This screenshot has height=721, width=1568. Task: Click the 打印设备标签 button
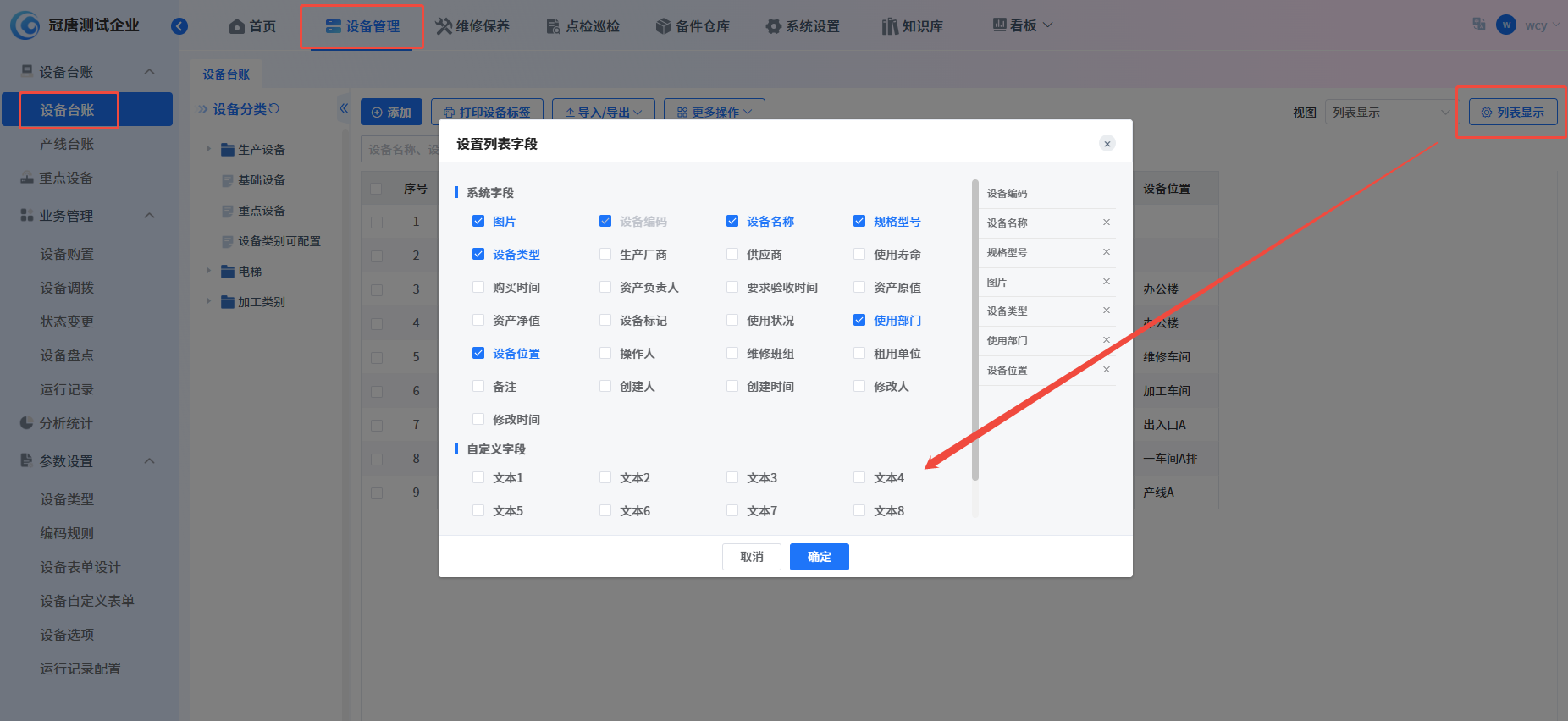[x=487, y=113]
